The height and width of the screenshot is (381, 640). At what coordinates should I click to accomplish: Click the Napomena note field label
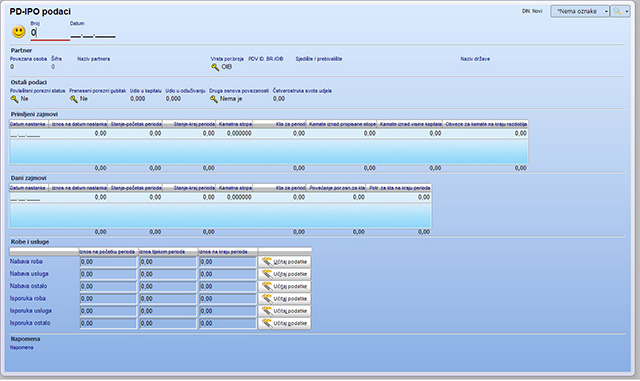(x=22, y=348)
